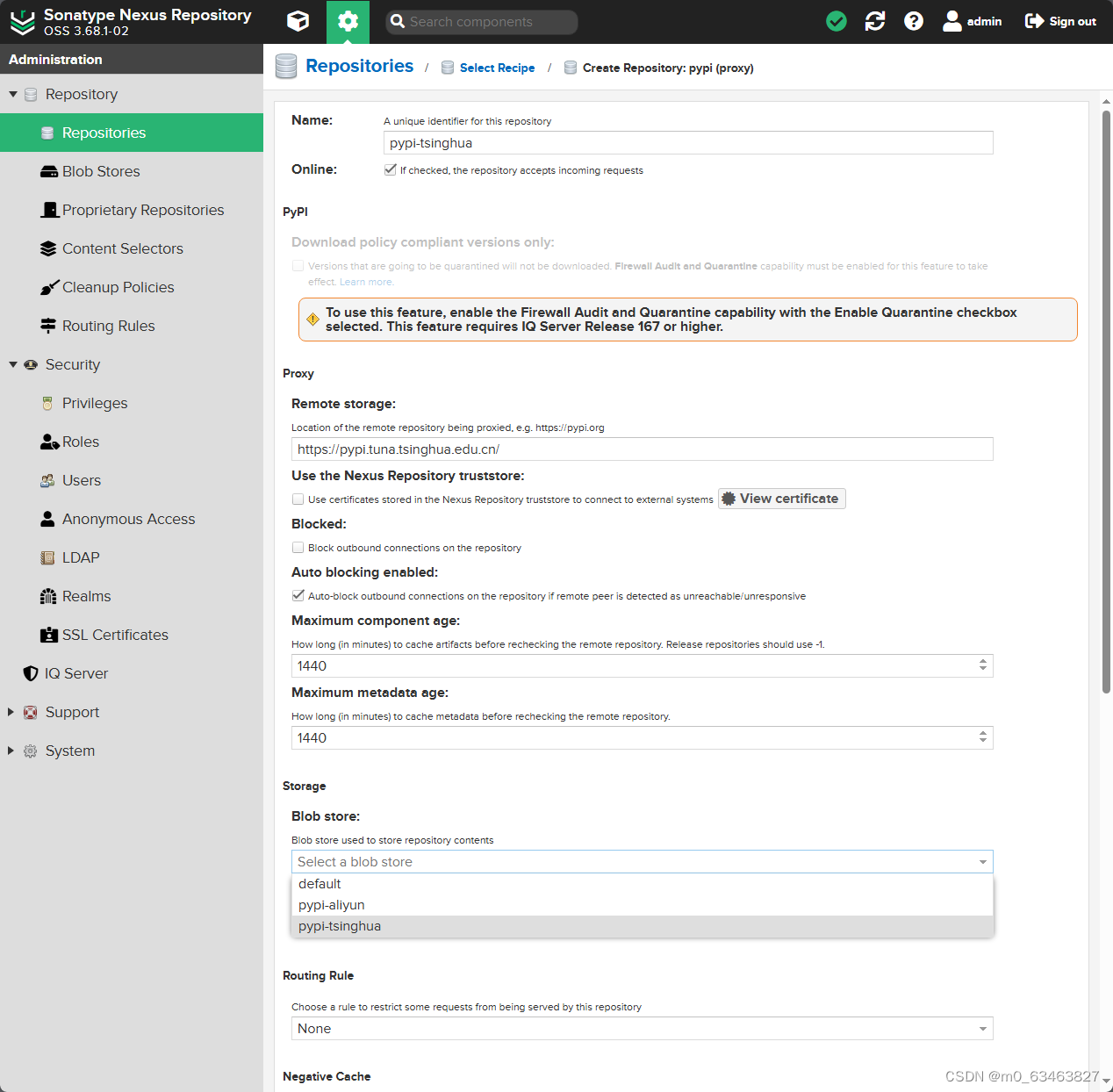Open the Help question mark icon
Image resolution: width=1113 pixels, height=1092 pixels.
[x=914, y=20]
